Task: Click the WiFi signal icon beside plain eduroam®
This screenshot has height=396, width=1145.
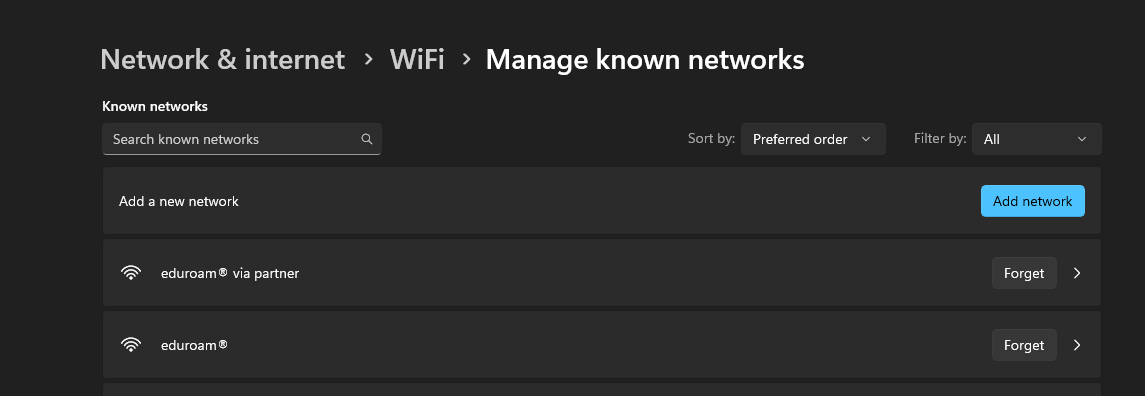Action: [x=131, y=345]
